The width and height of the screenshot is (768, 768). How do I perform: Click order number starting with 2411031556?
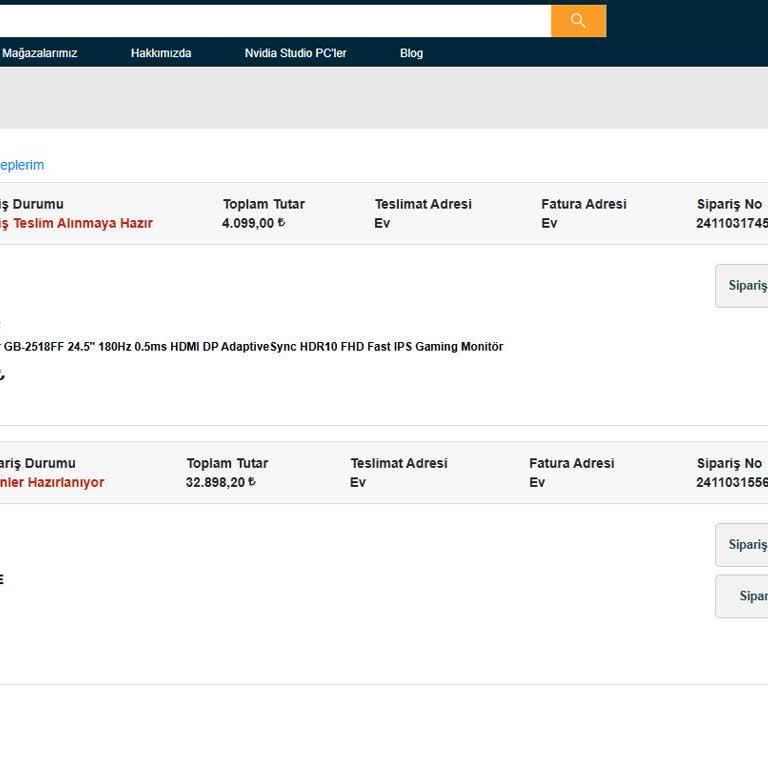[x=732, y=482]
